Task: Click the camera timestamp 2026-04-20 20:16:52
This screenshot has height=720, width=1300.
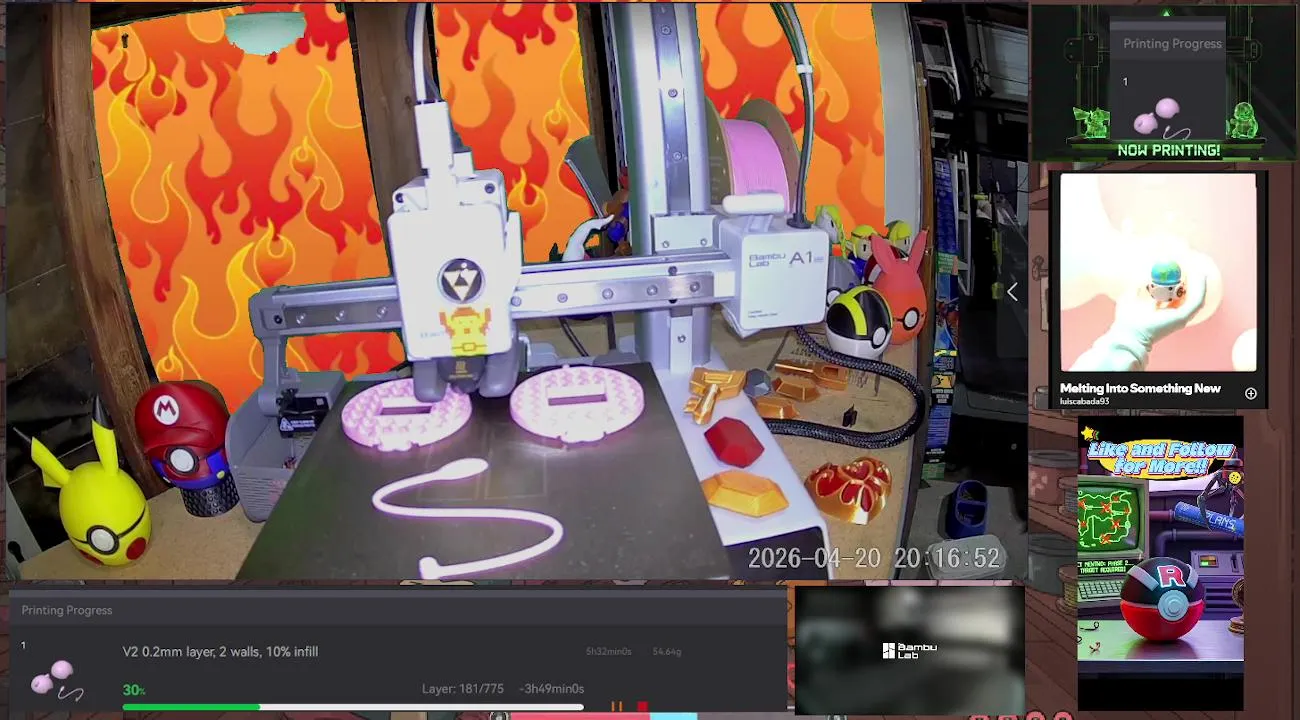Action: pyautogui.click(x=874, y=558)
